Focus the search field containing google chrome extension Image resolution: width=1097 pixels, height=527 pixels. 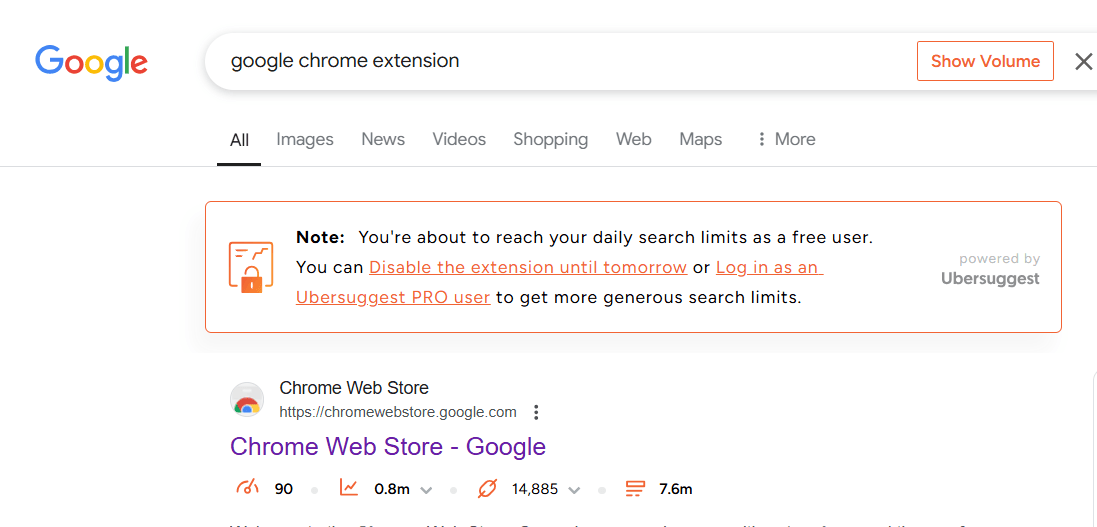[x=560, y=61]
